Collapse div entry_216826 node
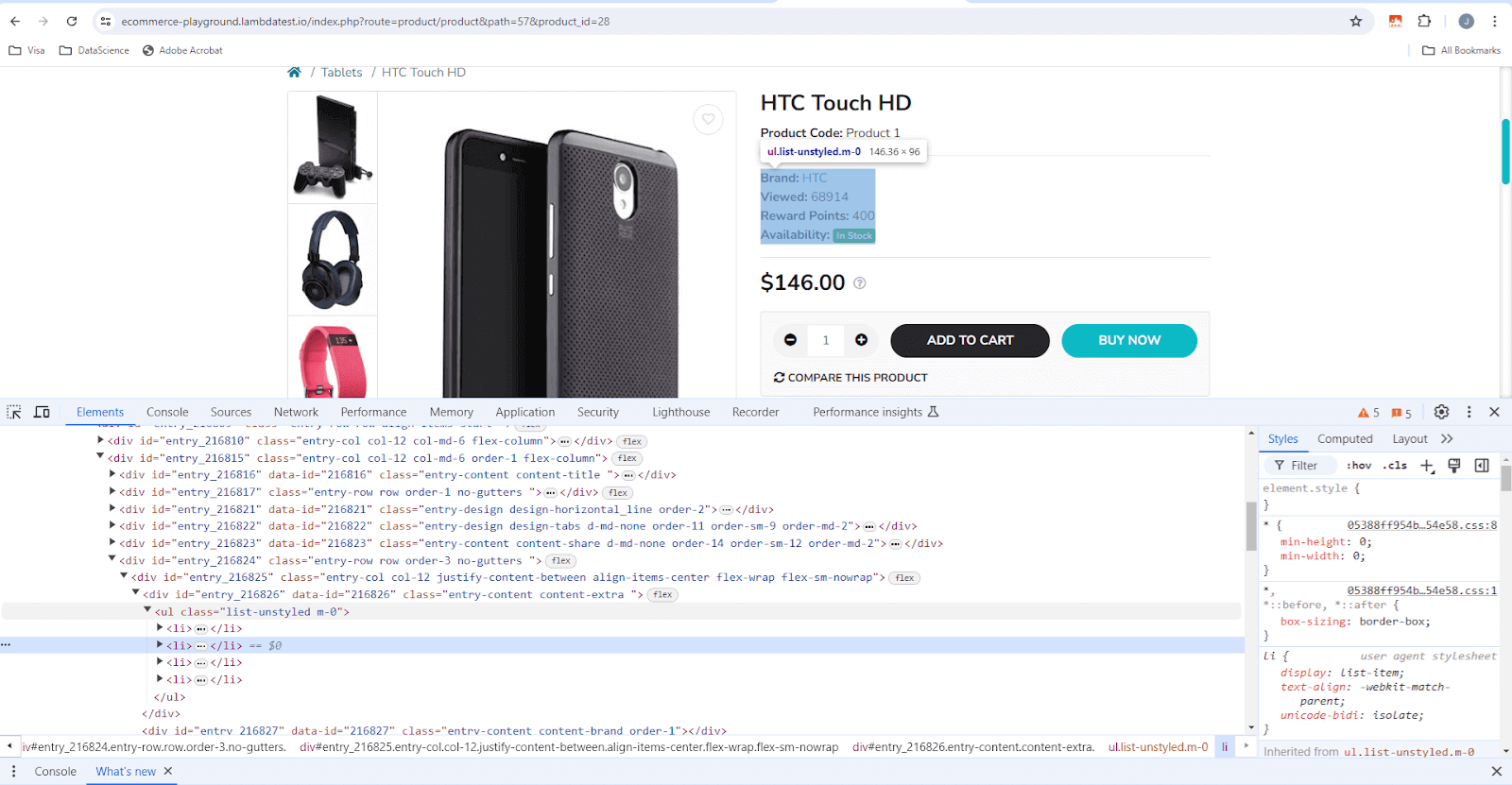The image size is (1512, 785). coord(136,593)
